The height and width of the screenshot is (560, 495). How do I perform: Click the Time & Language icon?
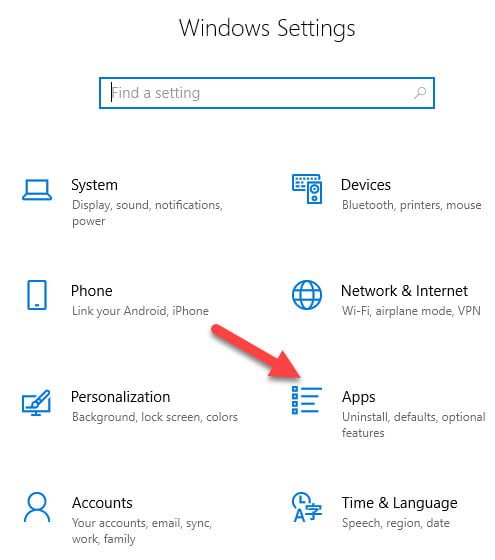[x=307, y=507]
